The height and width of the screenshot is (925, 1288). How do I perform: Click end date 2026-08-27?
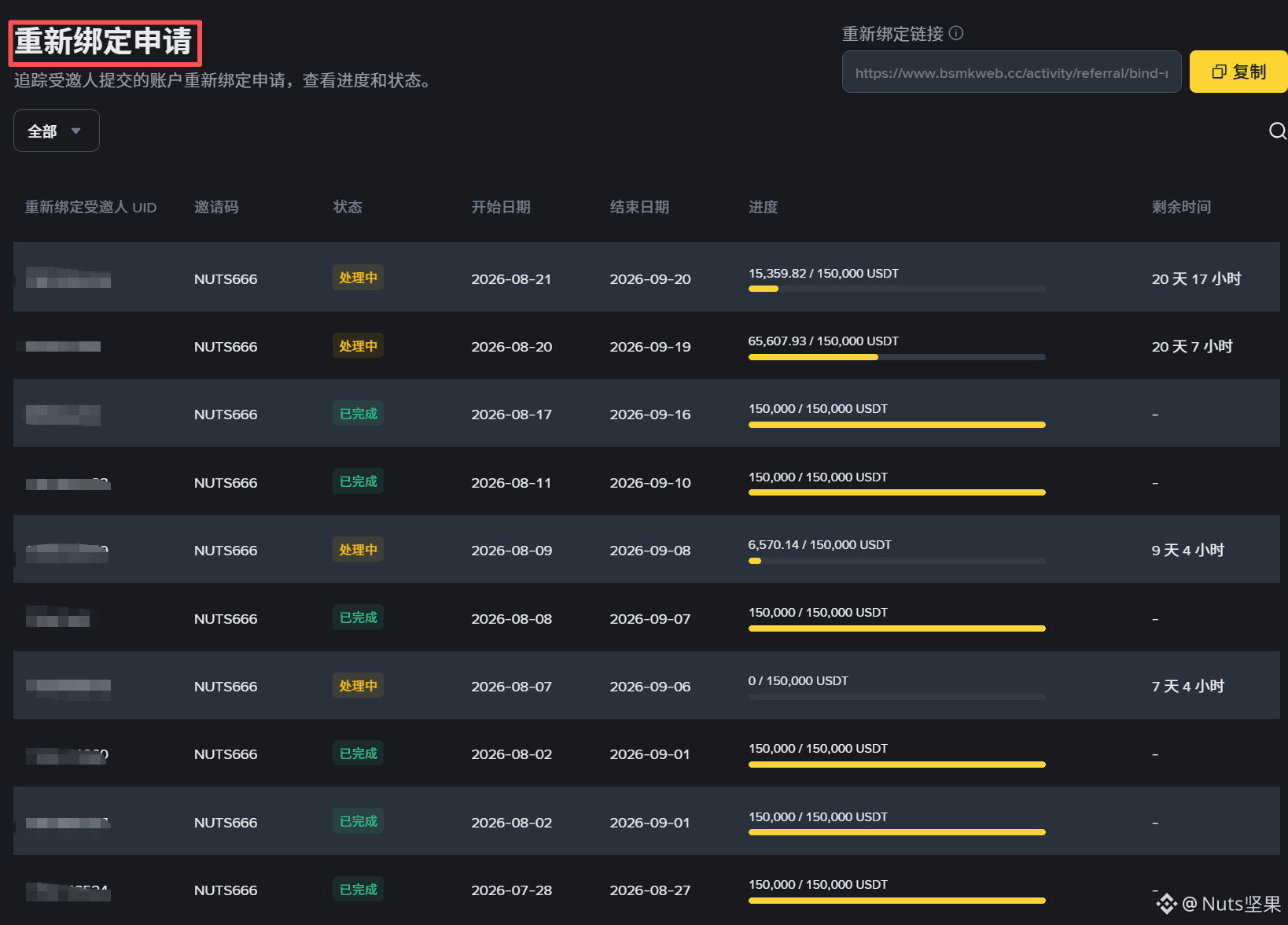pos(650,890)
